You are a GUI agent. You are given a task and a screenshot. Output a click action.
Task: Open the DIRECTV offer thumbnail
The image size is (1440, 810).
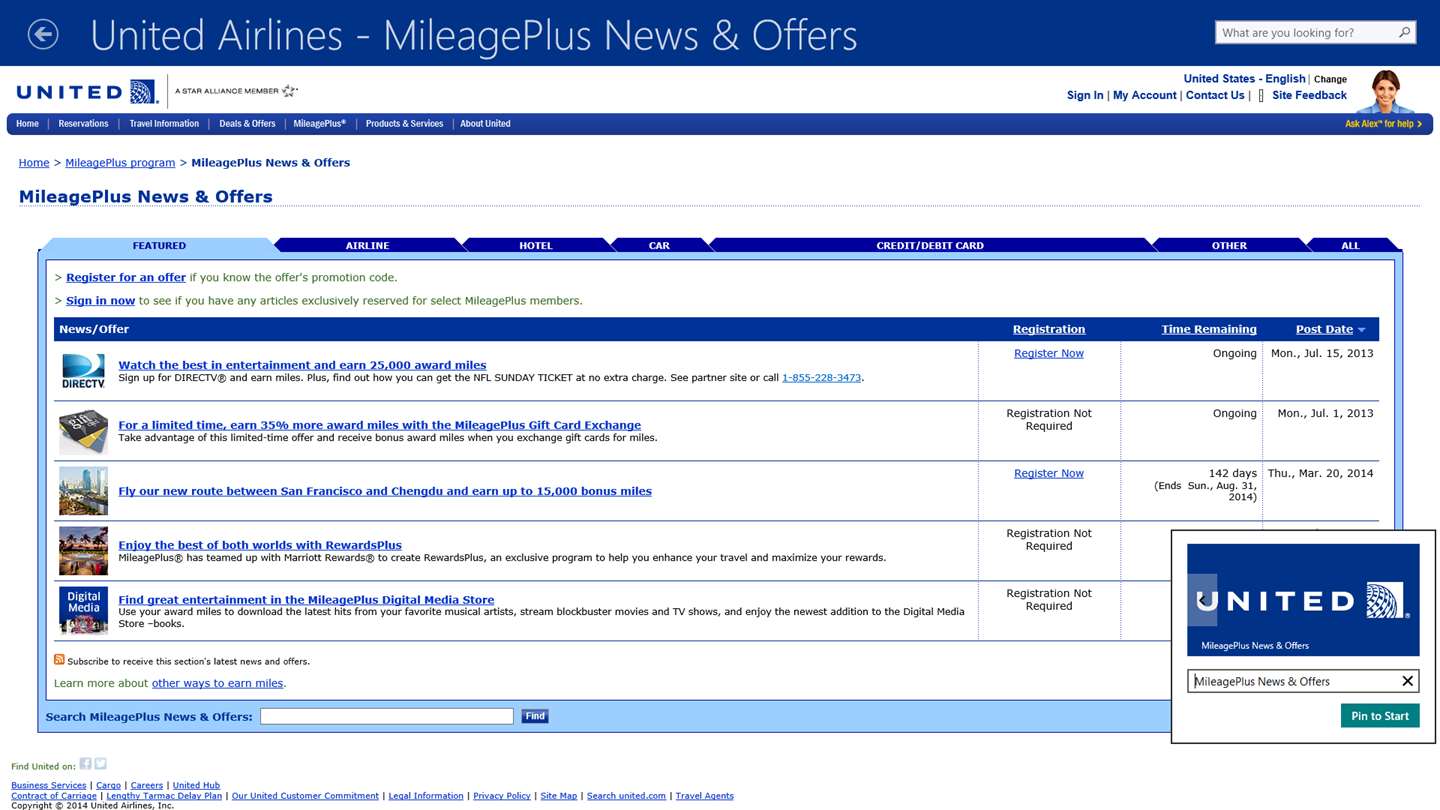click(83, 371)
